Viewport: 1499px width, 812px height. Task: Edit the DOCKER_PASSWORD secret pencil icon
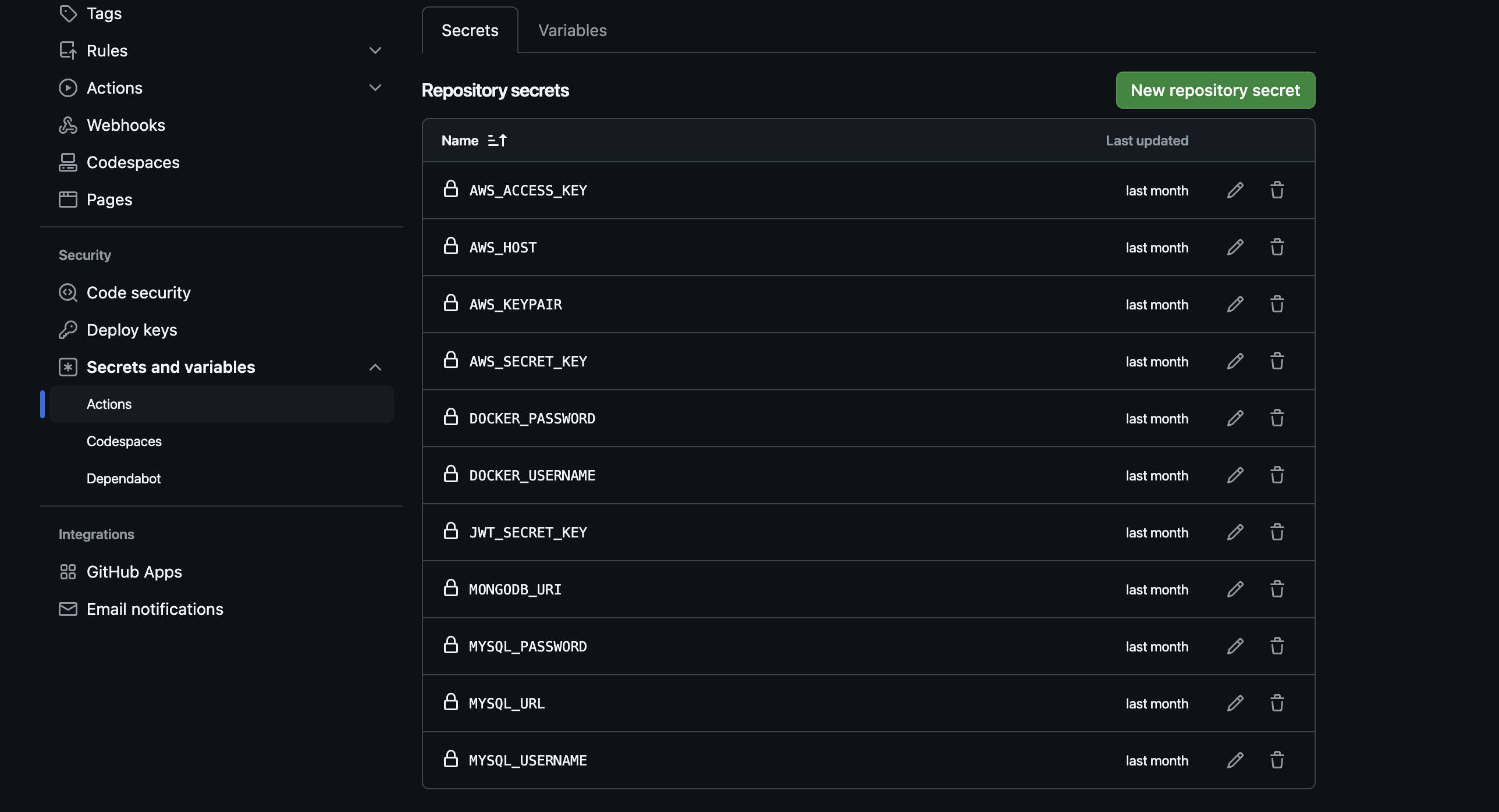(x=1235, y=418)
